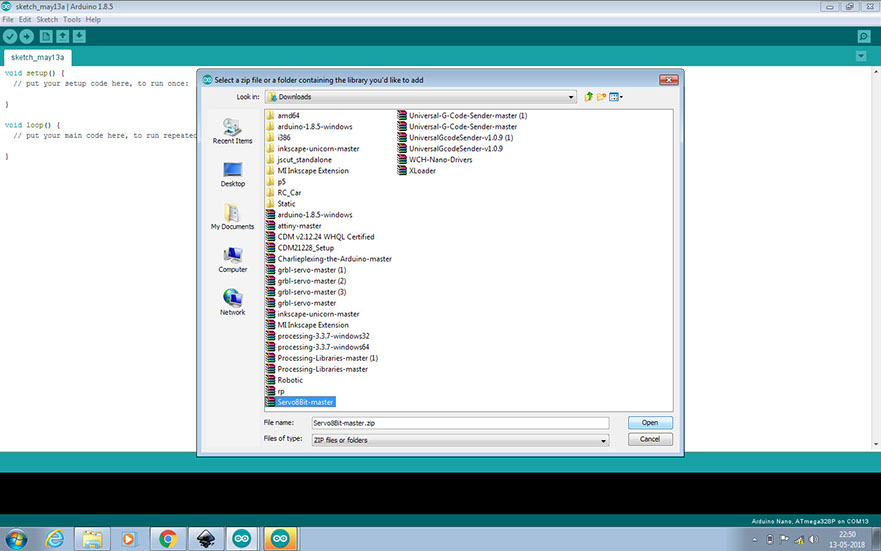
Task: Select Recent Items in dialog sidebar
Action: pos(233,131)
